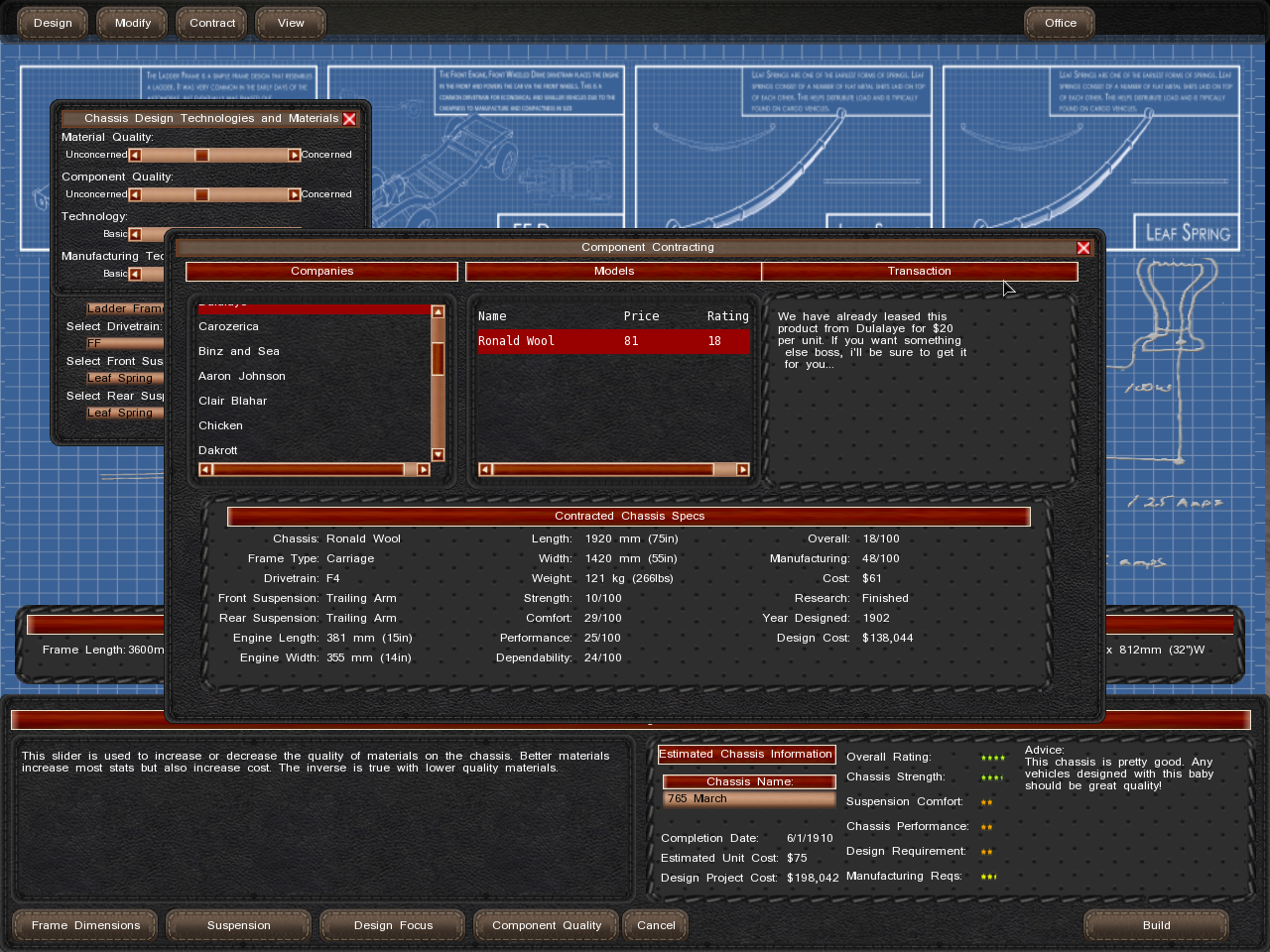Click Material Quality slider left arrow
This screenshot has height=952, width=1270.
click(135, 155)
